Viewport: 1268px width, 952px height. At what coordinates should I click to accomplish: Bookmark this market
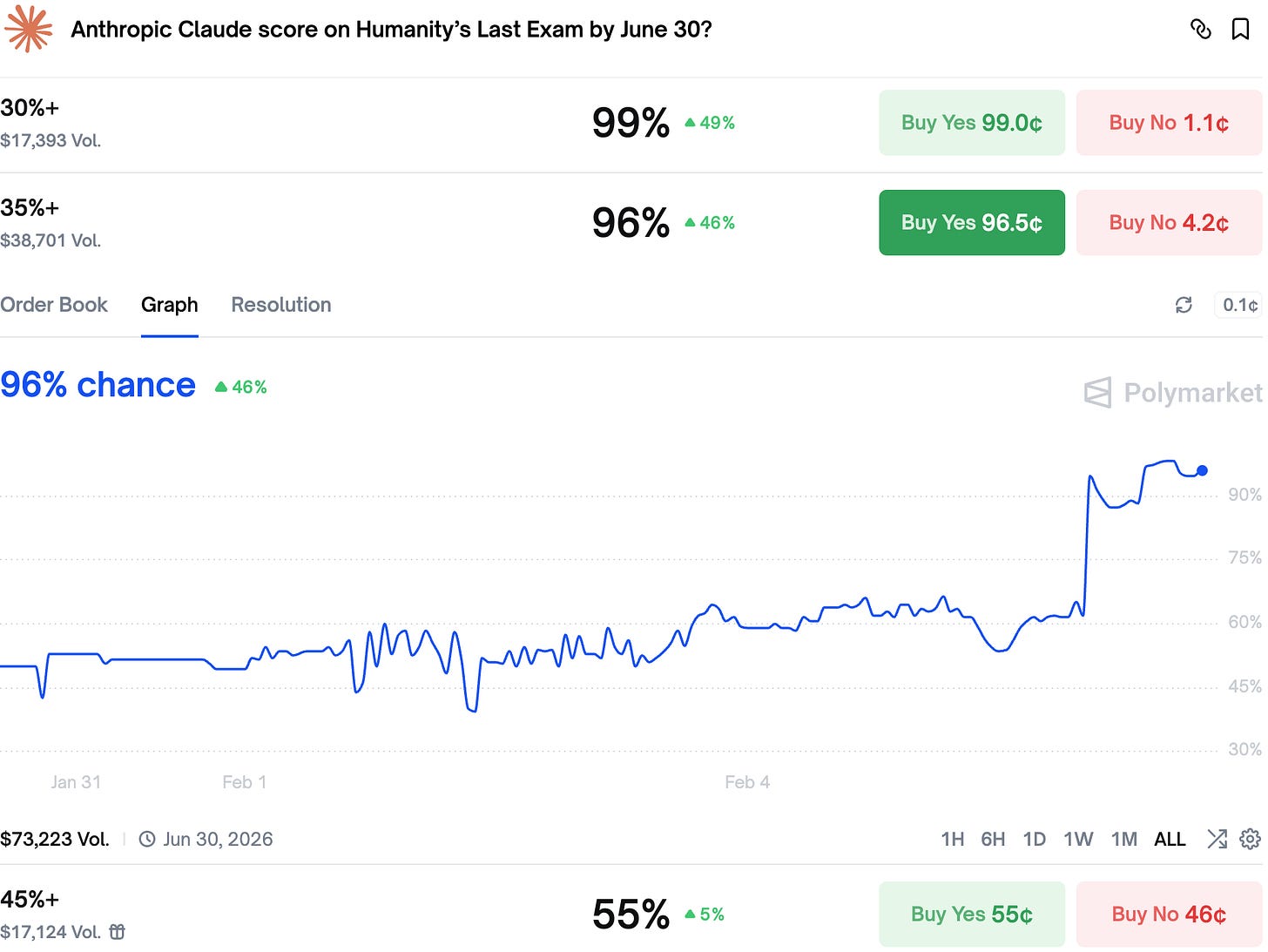(1240, 30)
